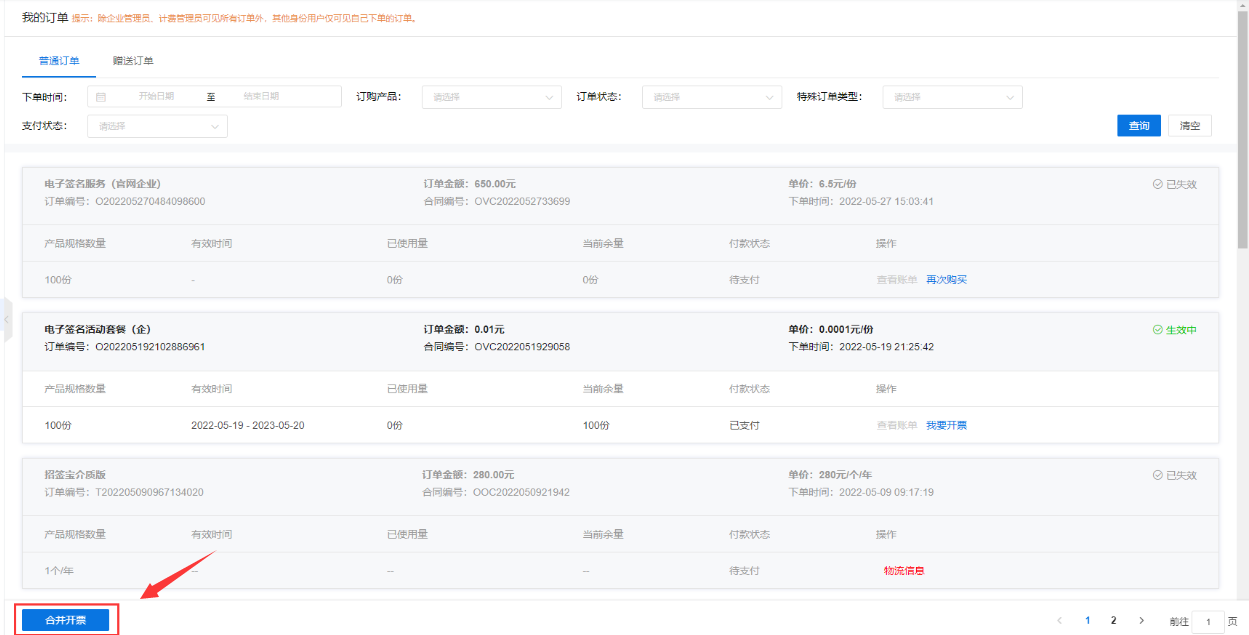Switch to the 普通订单 tab

[x=59, y=61]
